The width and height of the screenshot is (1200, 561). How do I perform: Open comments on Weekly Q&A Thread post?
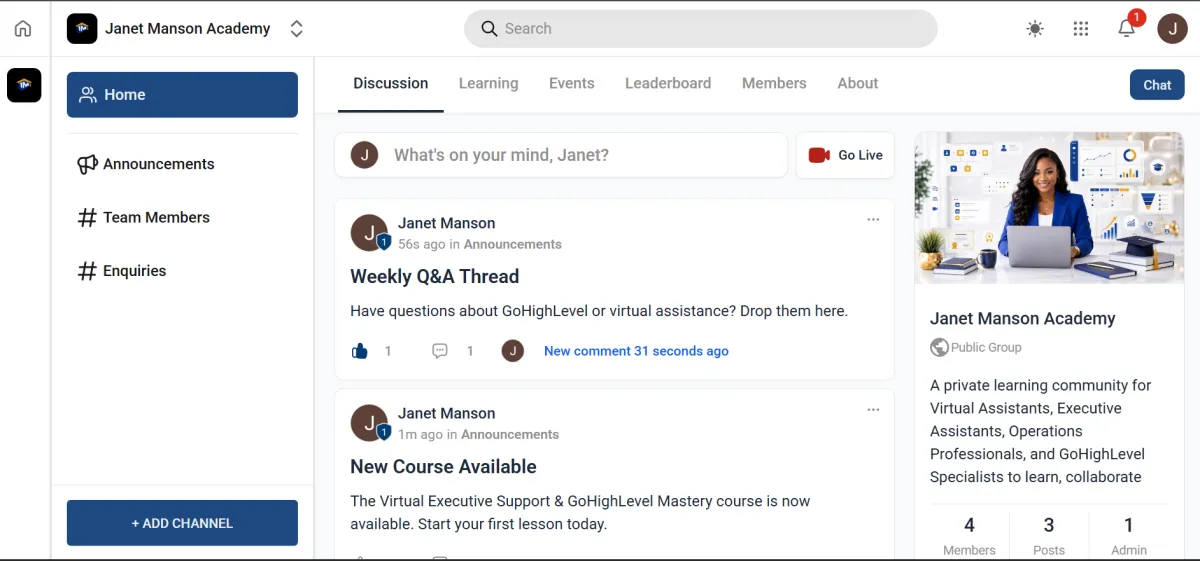point(440,351)
